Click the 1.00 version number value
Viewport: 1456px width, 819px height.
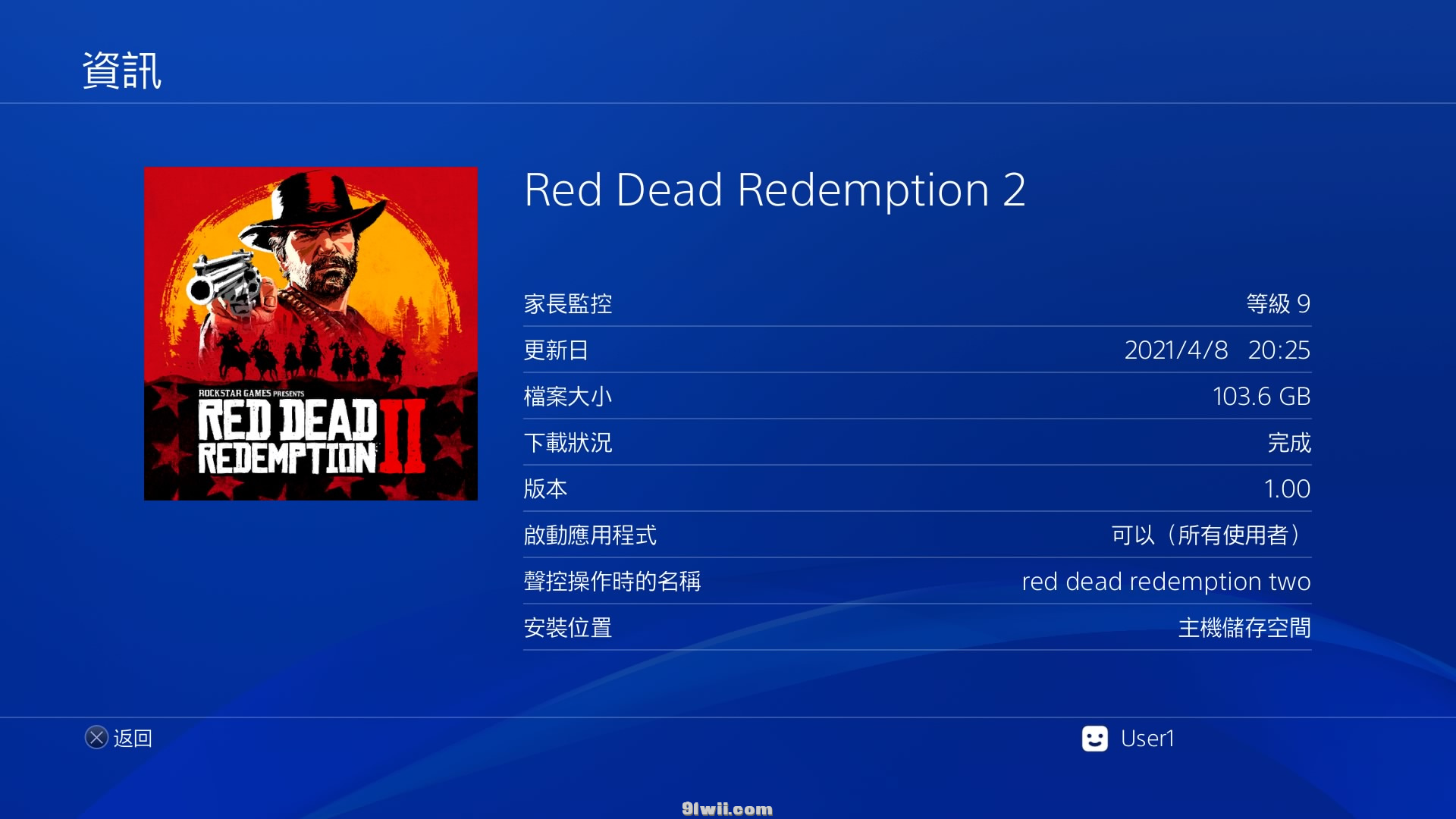(x=1287, y=489)
